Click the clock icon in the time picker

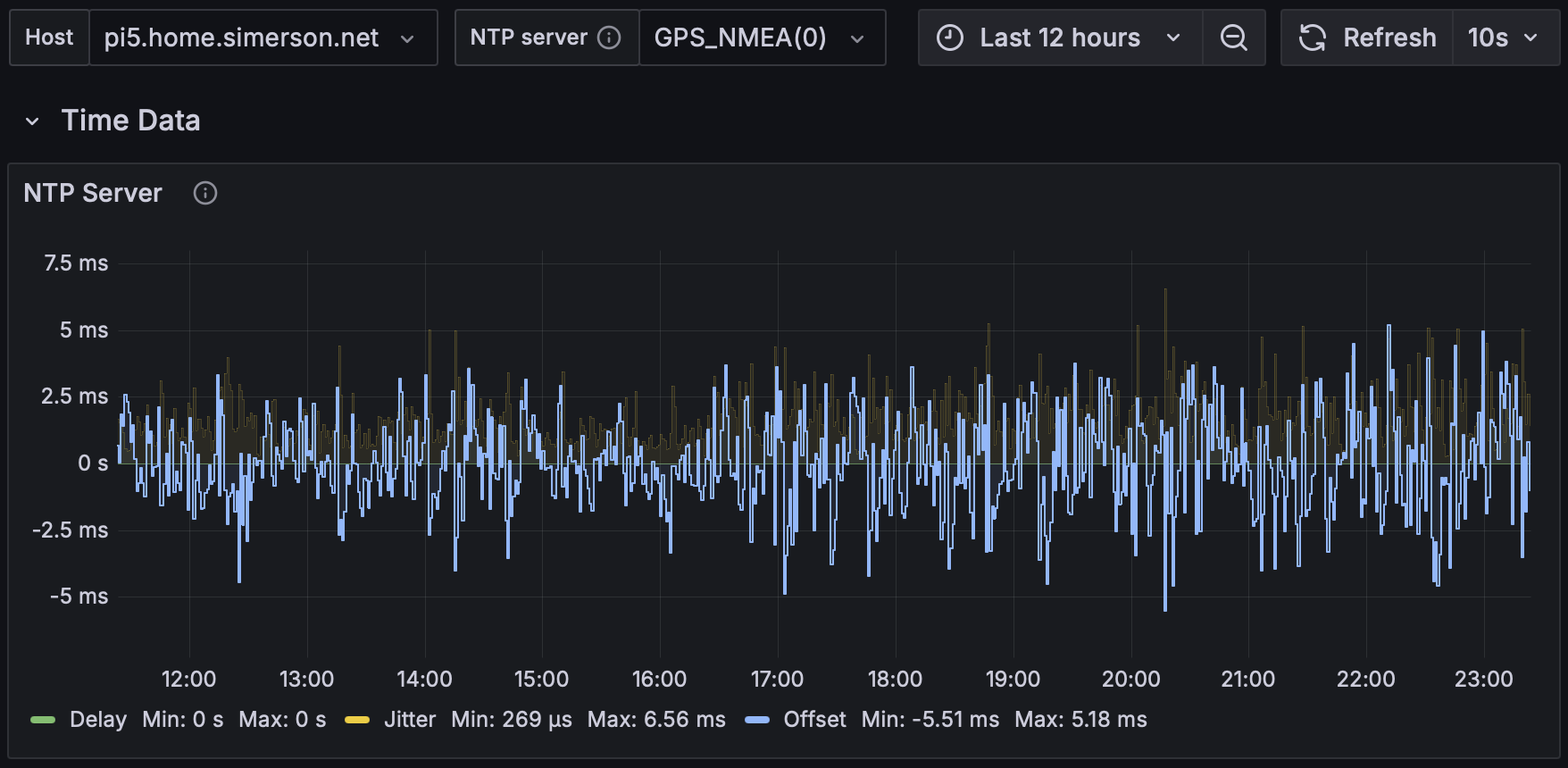pyautogui.click(x=950, y=38)
